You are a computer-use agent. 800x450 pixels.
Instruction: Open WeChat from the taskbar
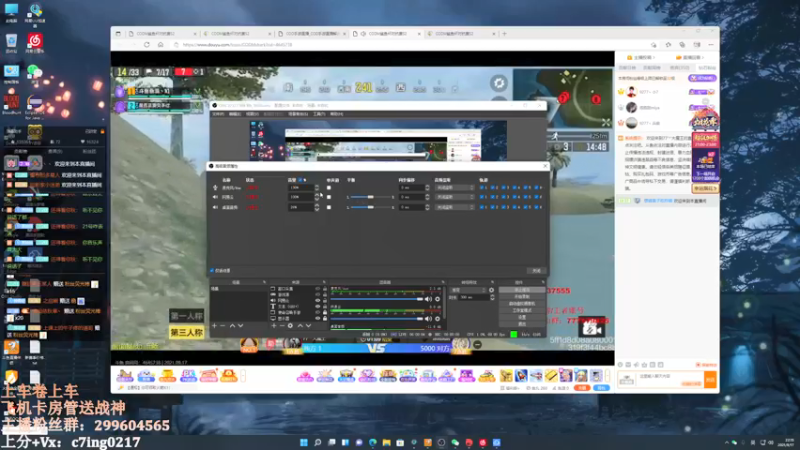tap(455, 442)
